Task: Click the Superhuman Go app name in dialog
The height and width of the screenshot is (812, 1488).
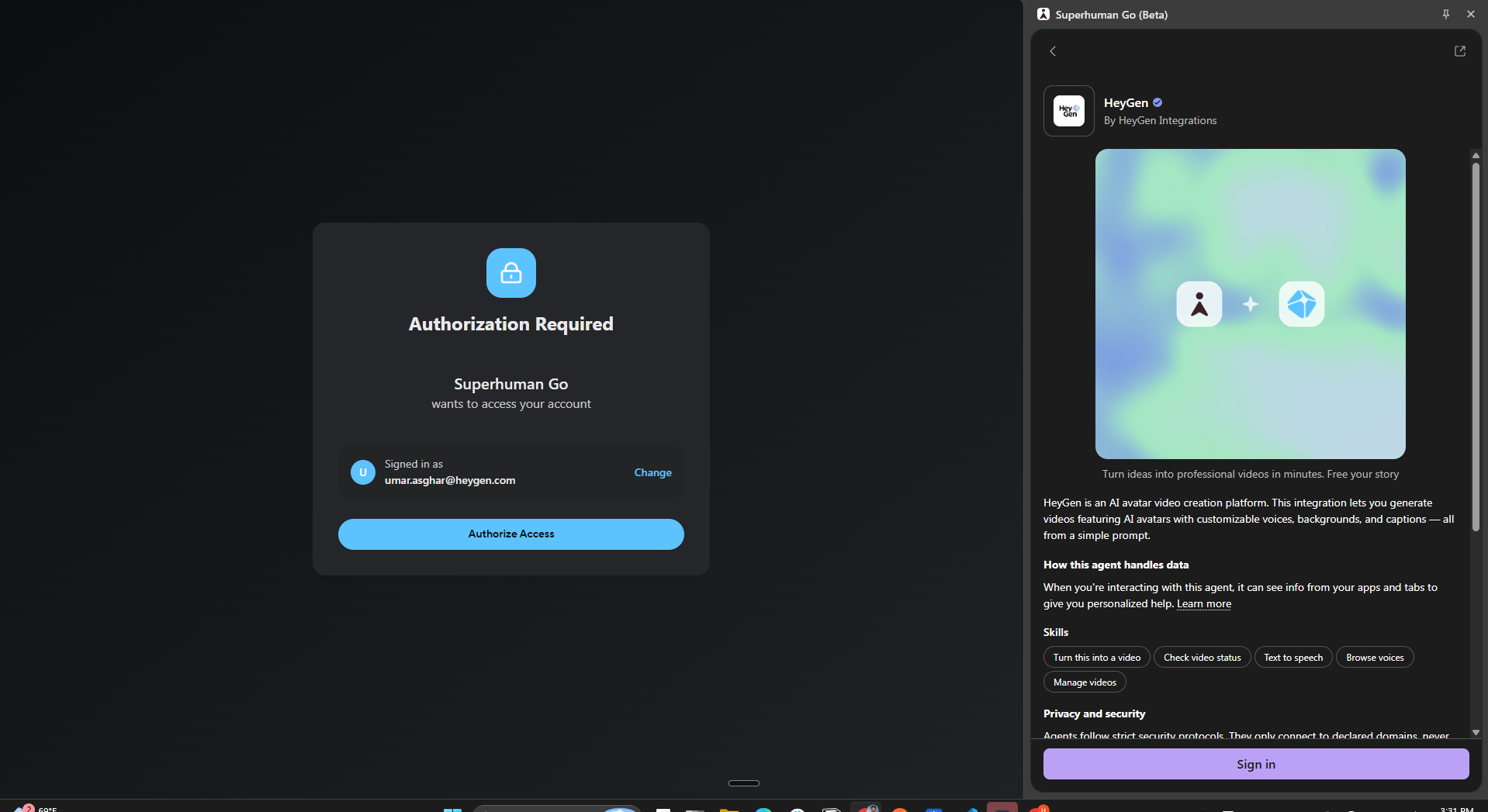Action: click(510, 384)
